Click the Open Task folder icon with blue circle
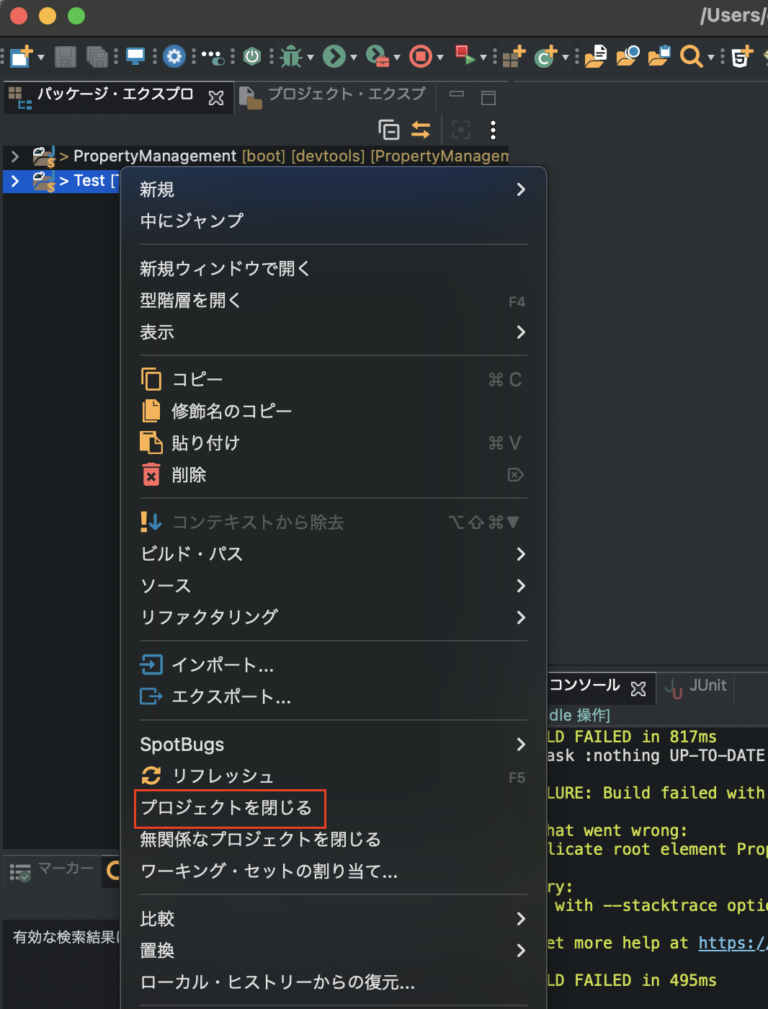Screen dimensions: 768x1009 point(628,57)
